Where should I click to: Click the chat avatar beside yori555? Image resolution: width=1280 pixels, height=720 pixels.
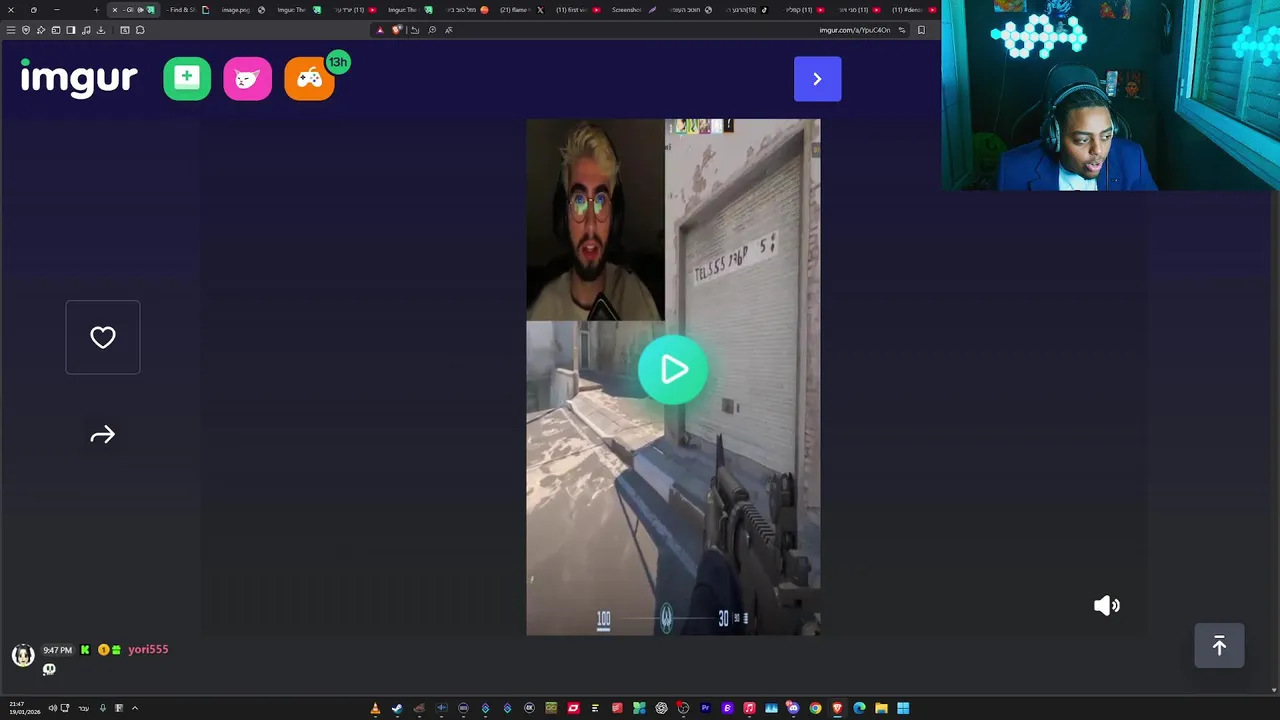click(x=23, y=656)
